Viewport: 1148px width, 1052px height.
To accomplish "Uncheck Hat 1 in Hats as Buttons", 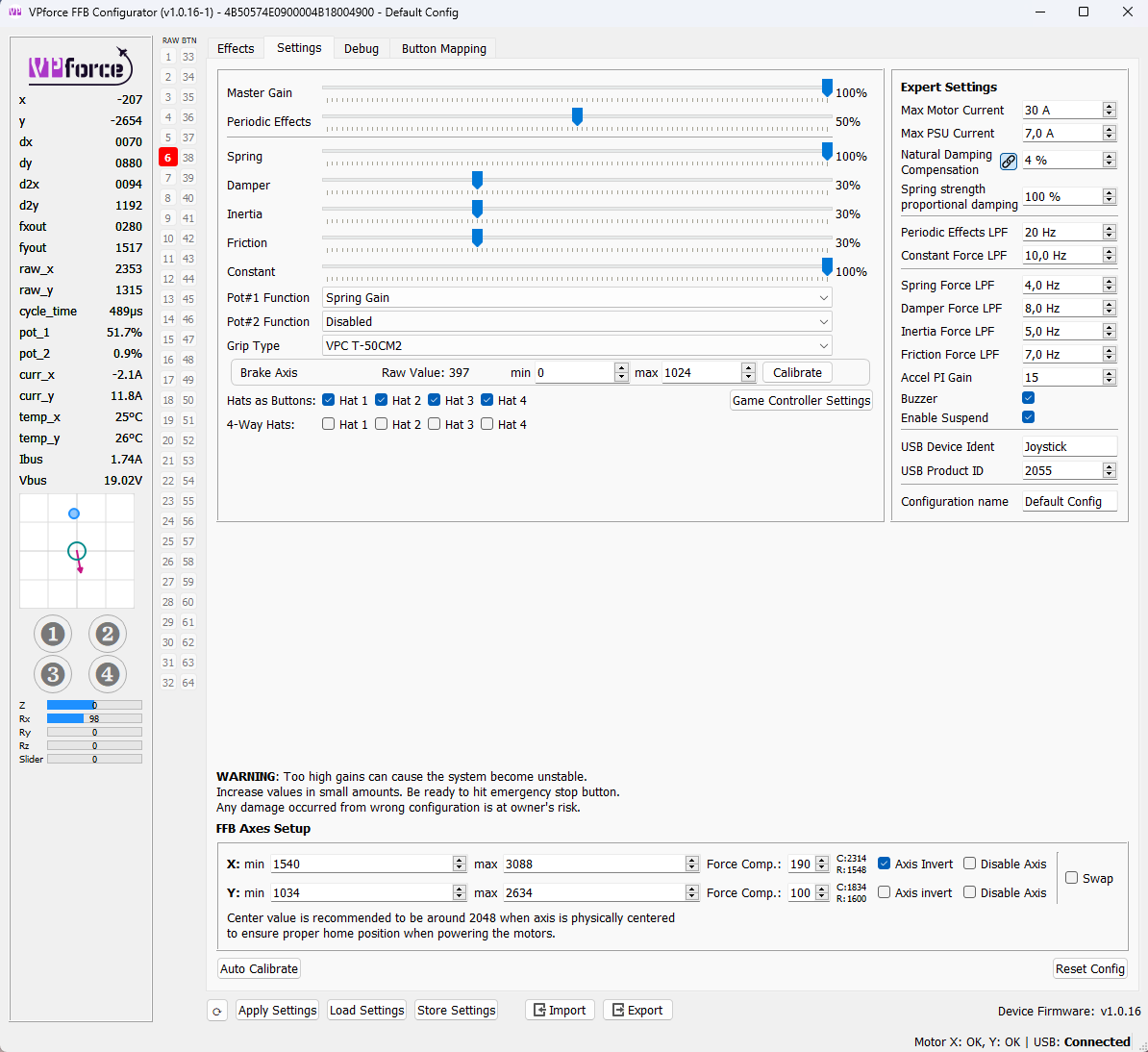I will (329, 400).
